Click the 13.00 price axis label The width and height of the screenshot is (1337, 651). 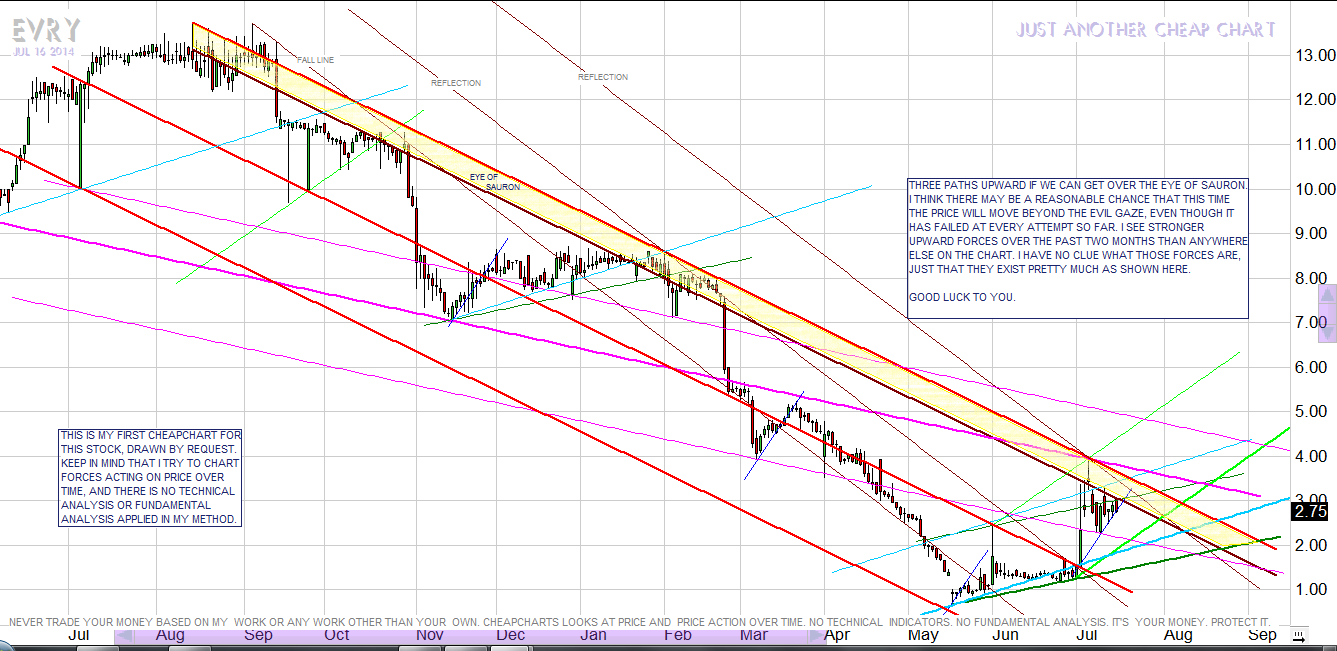coord(1310,56)
